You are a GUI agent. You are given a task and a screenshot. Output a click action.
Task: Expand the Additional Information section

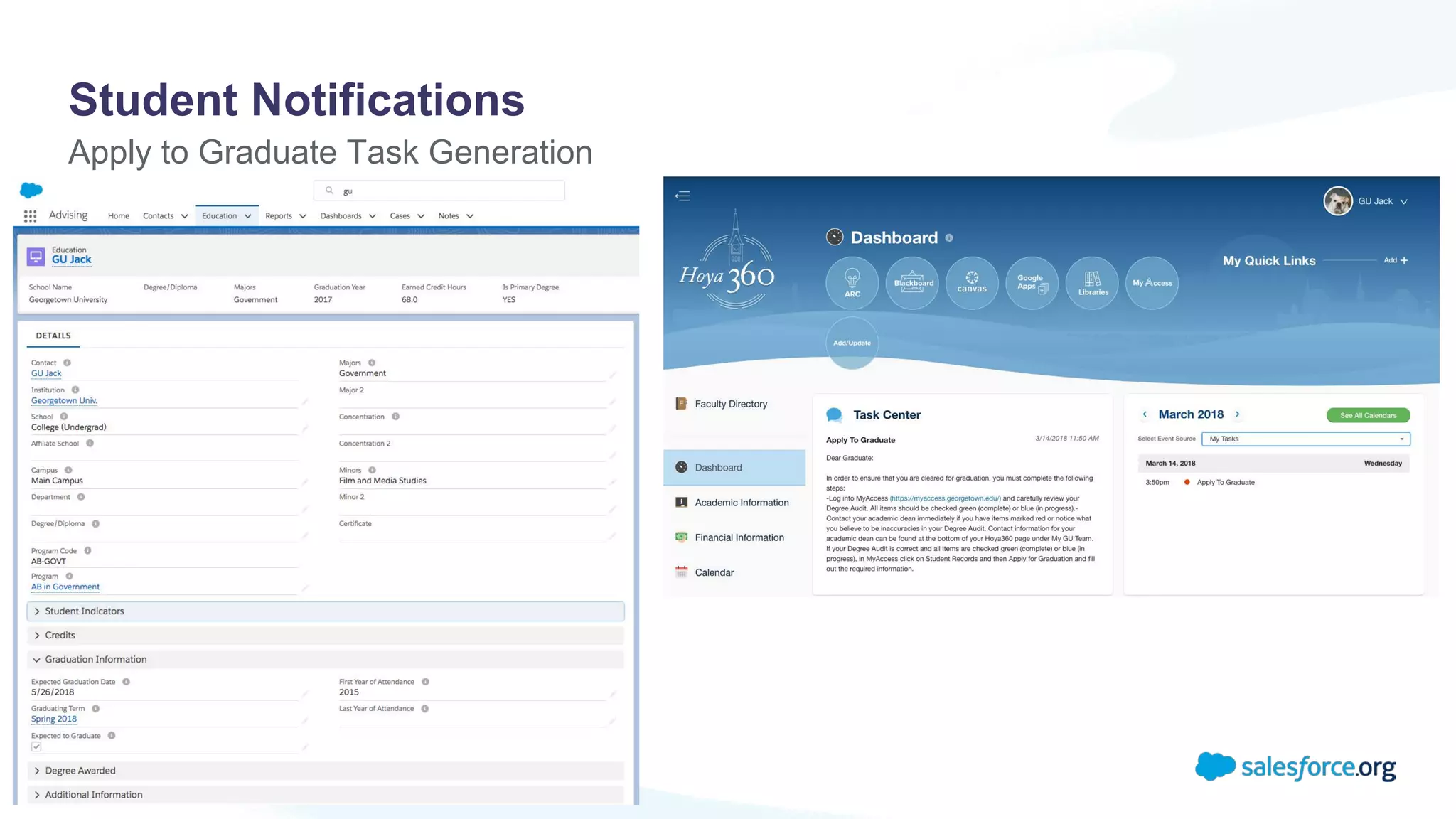tap(326, 795)
